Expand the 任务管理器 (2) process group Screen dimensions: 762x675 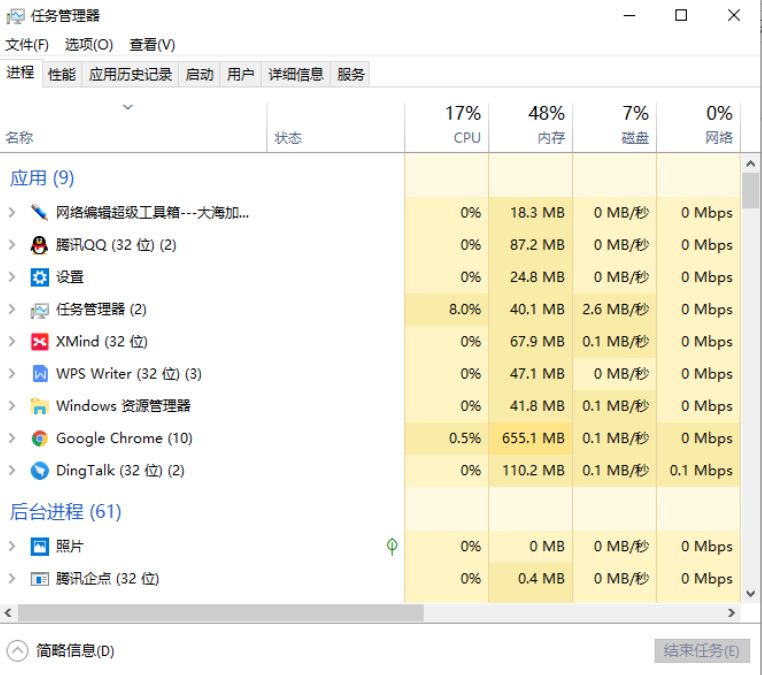click(12, 310)
